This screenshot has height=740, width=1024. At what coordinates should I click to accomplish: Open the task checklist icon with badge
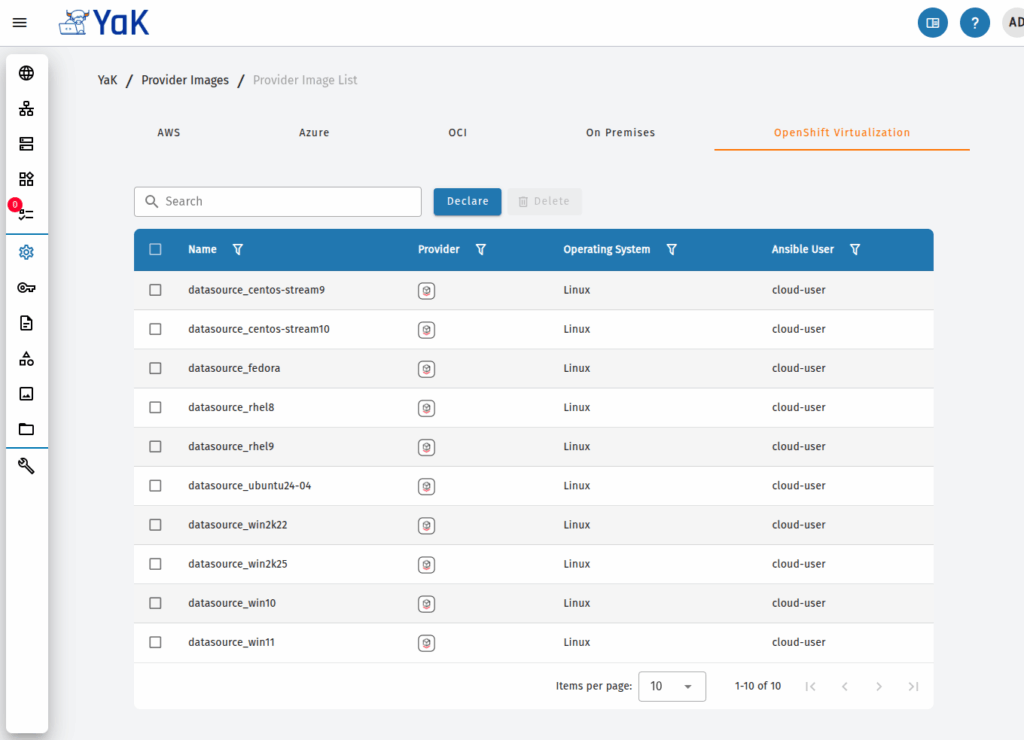26,214
